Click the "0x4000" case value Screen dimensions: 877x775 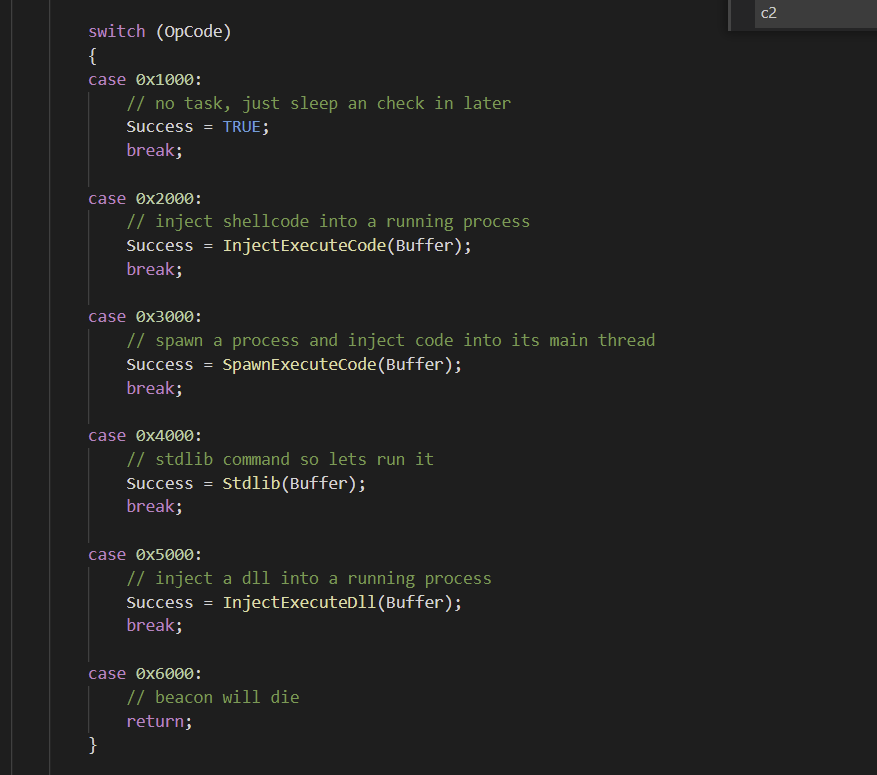coord(165,436)
